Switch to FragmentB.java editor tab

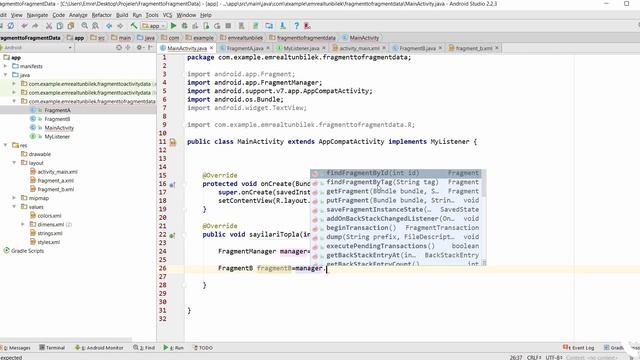pyautogui.click(x=417, y=48)
